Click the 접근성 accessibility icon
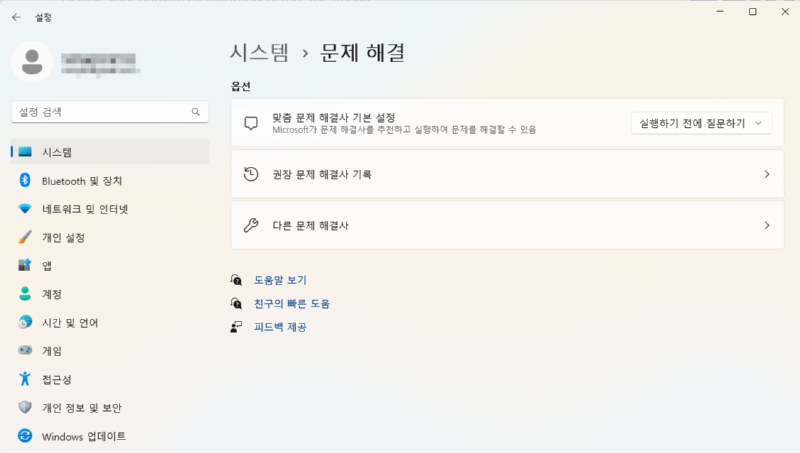 click(x=26, y=380)
